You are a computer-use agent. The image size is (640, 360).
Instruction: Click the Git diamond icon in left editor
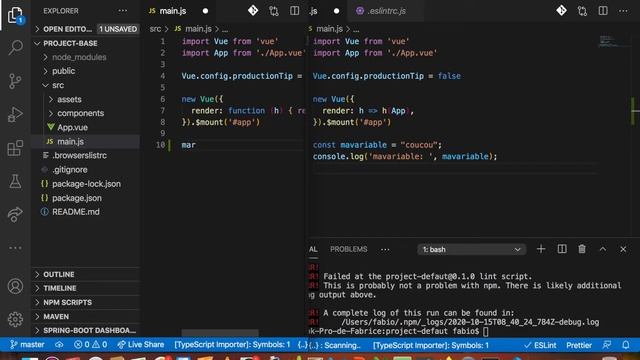pyautogui.click(x=253, y=11)
